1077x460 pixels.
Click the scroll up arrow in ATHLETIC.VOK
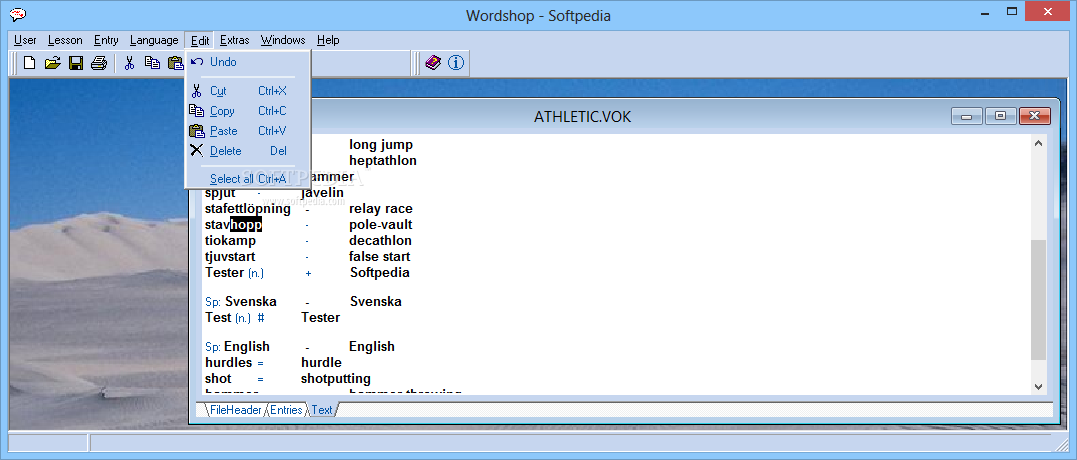click(x=1038, y=143)
